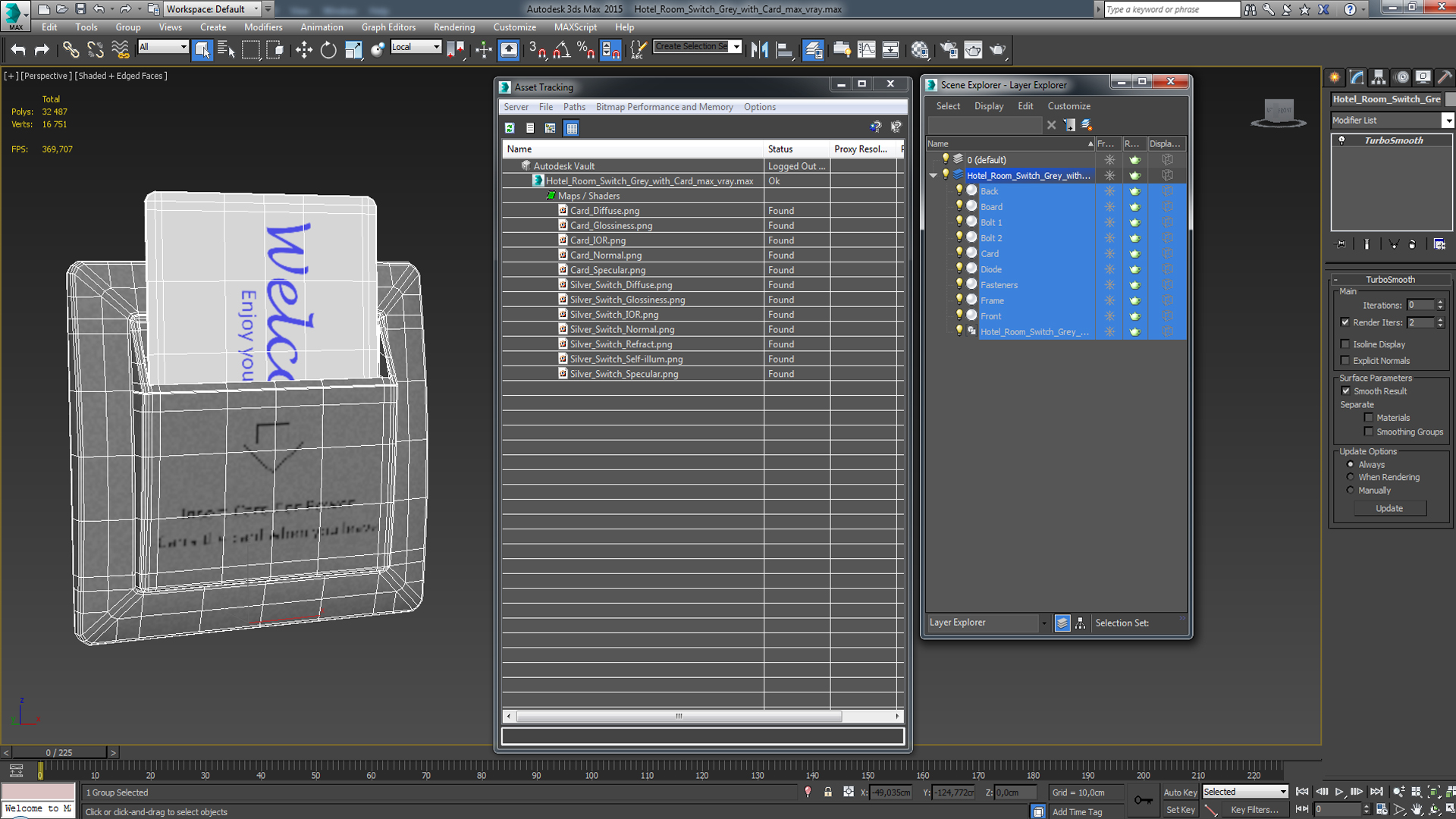This screenshot has height=819, width=1456.
Task: Click the Paths tab in Asset Tracking
Action: [x=574, y=107]
